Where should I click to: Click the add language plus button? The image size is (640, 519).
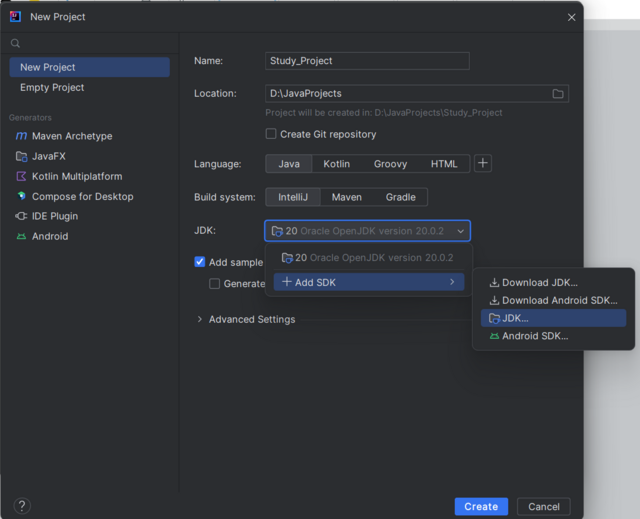(x=482, y=163)
